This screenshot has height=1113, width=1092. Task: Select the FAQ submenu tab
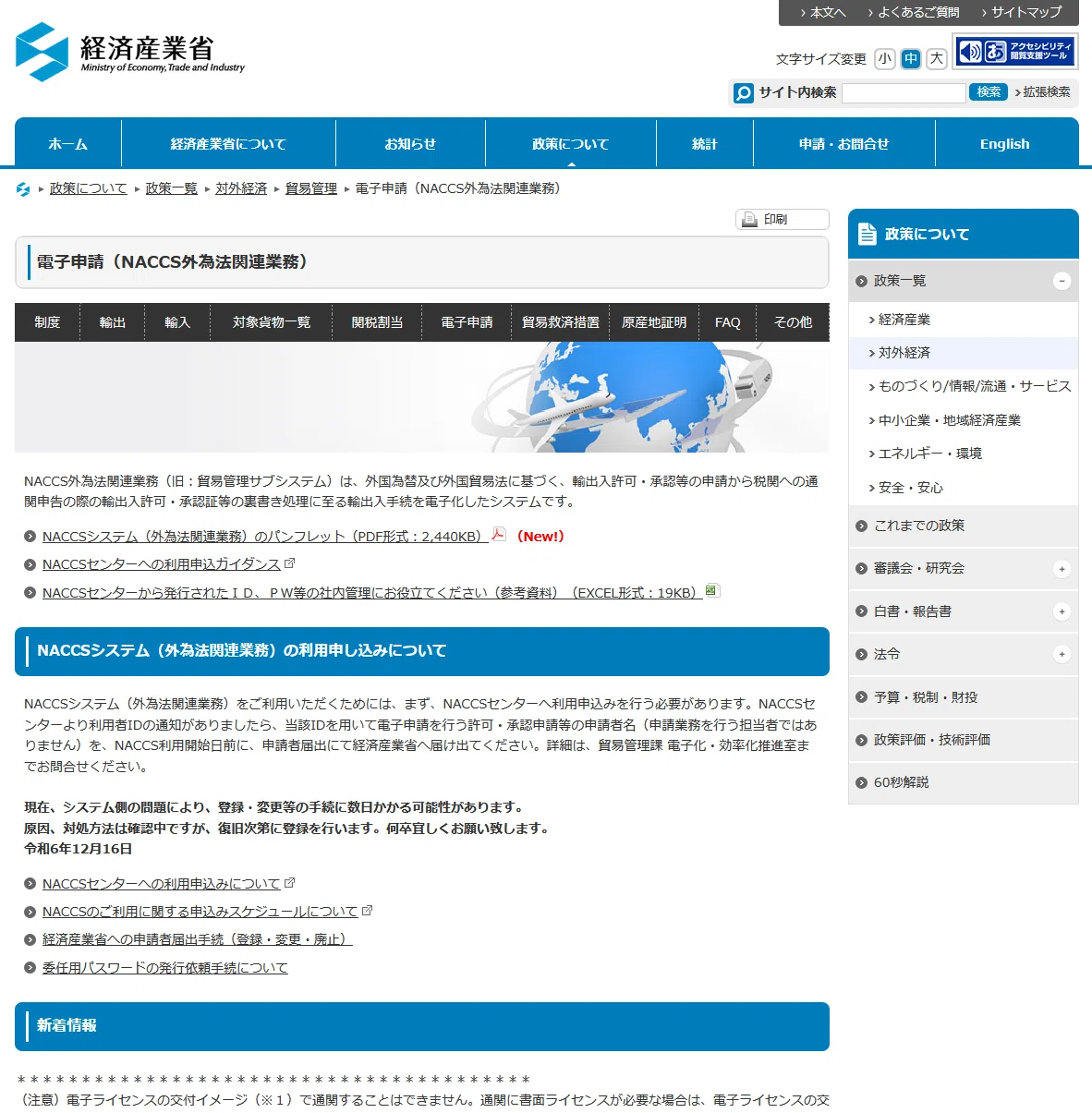click(x=728, y=322)
